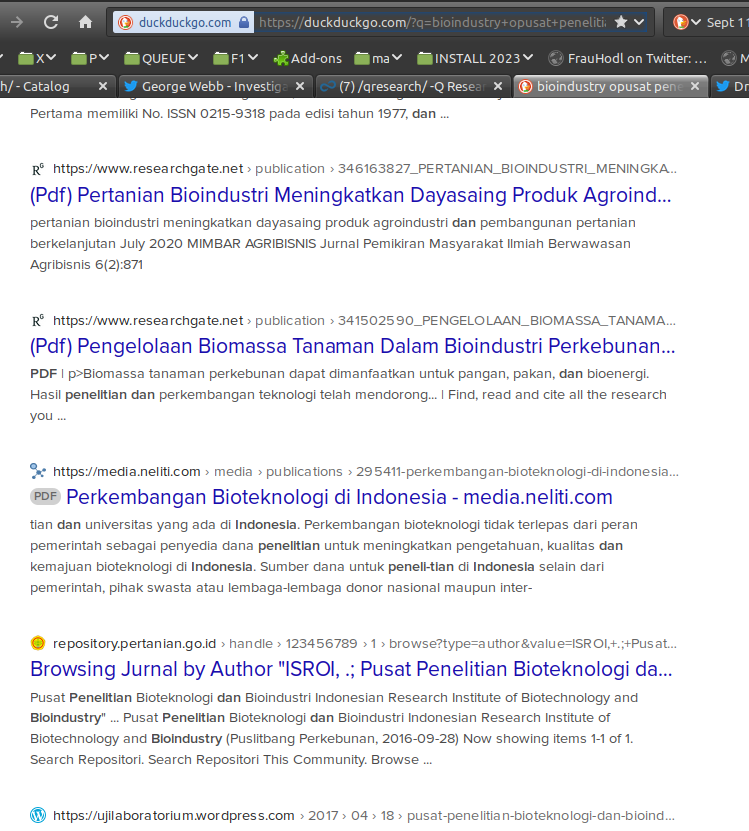Click snippet 'tian dan universitas yang ada'
749x831 pixels.
pyautogui.click(x=333, y=556)
